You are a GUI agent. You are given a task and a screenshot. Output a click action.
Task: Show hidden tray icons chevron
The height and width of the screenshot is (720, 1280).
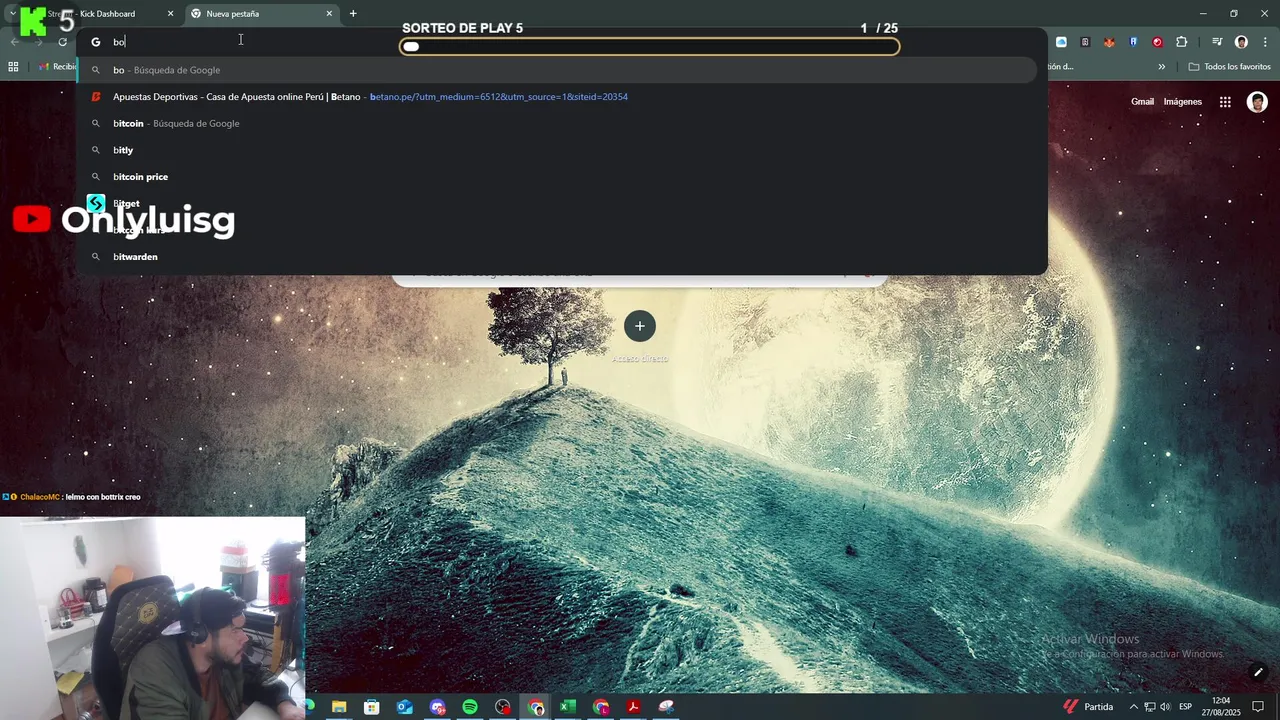1133,707
